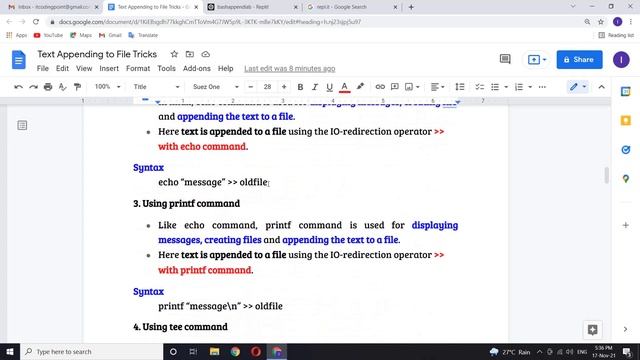Screen dimensions: 640x360
Task: Open the text color picker
Action: click(x=344, y=87)
